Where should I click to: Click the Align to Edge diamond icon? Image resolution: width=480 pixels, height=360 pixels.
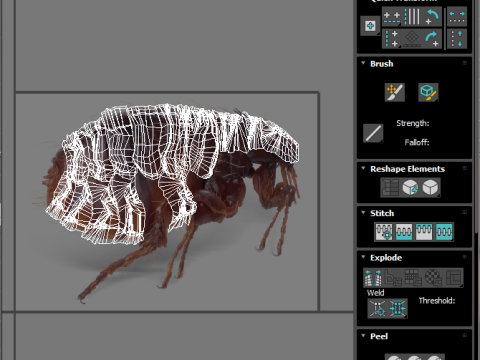pyautogui.click(x=412, y=39)
